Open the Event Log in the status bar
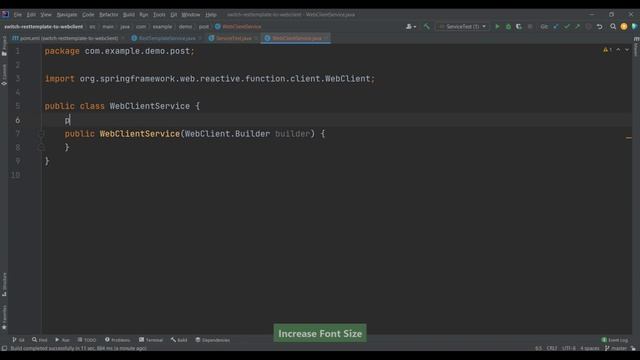Viewport: 640px width, 360px height. tap(615, 340)
